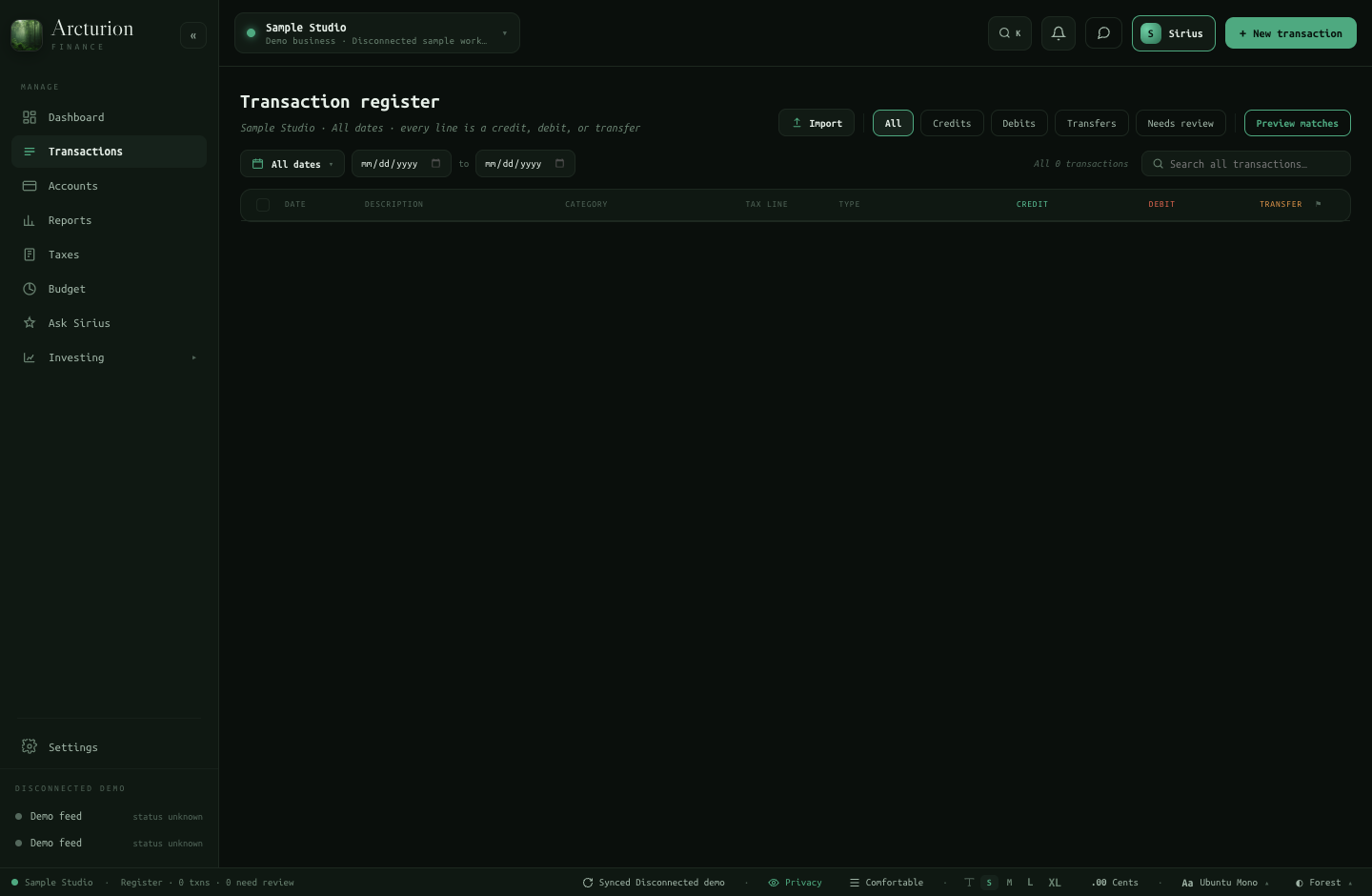The width and height of the screenshot is (1372, 896).
Task: Open Budget in the sidebar
Action: pos(109,289)
